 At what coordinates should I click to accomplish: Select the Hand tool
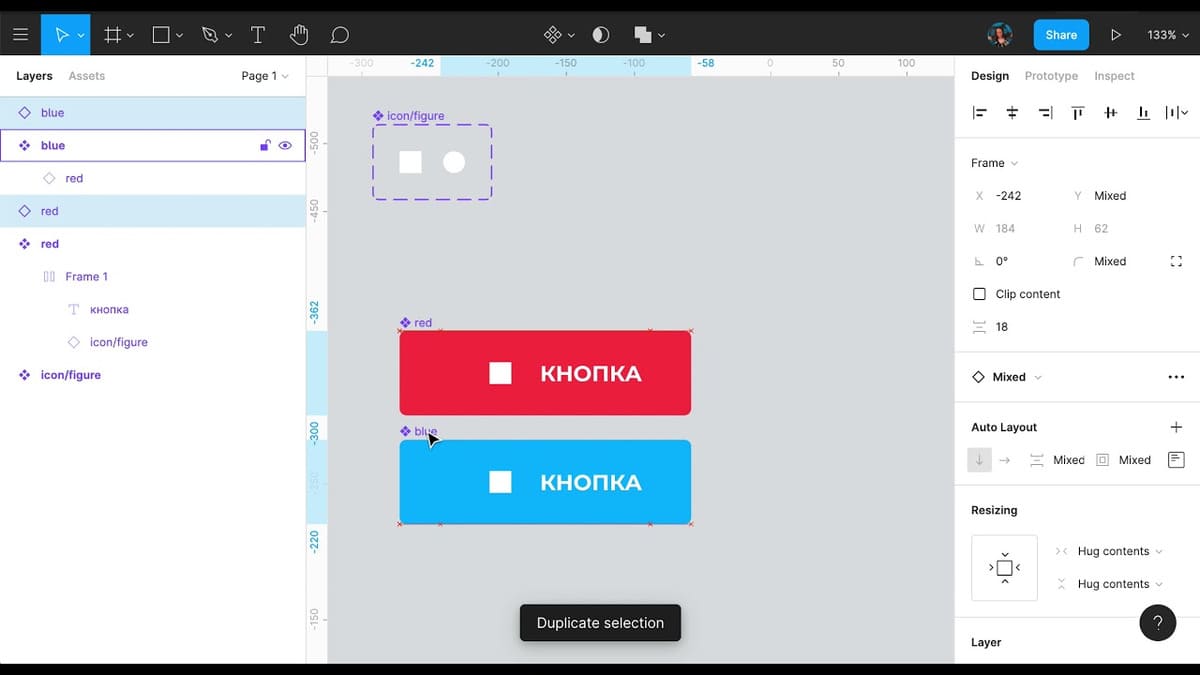coord(298,35)
